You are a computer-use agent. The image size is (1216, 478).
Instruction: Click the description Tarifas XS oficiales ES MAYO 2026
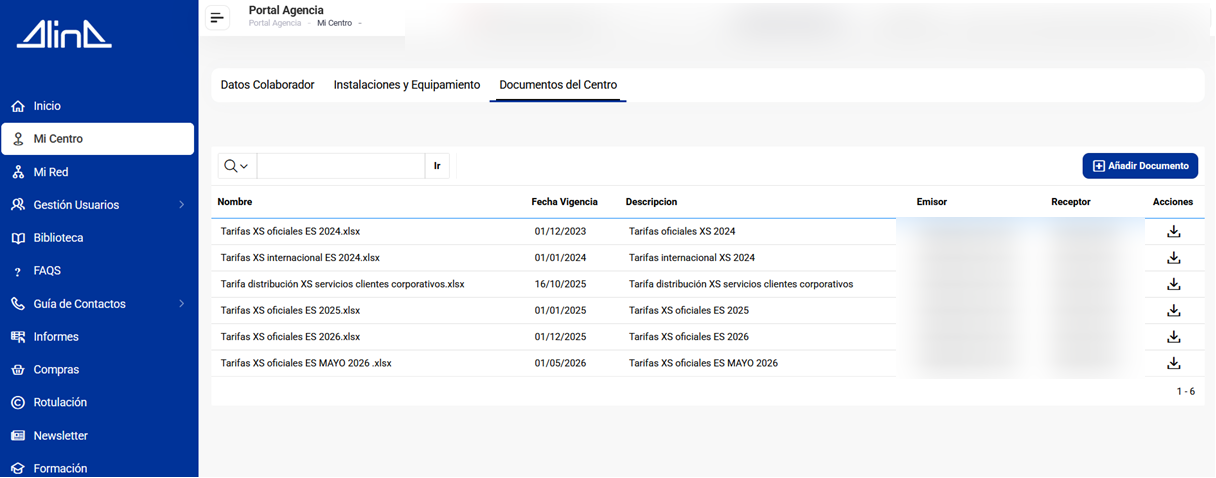[703, 363]
